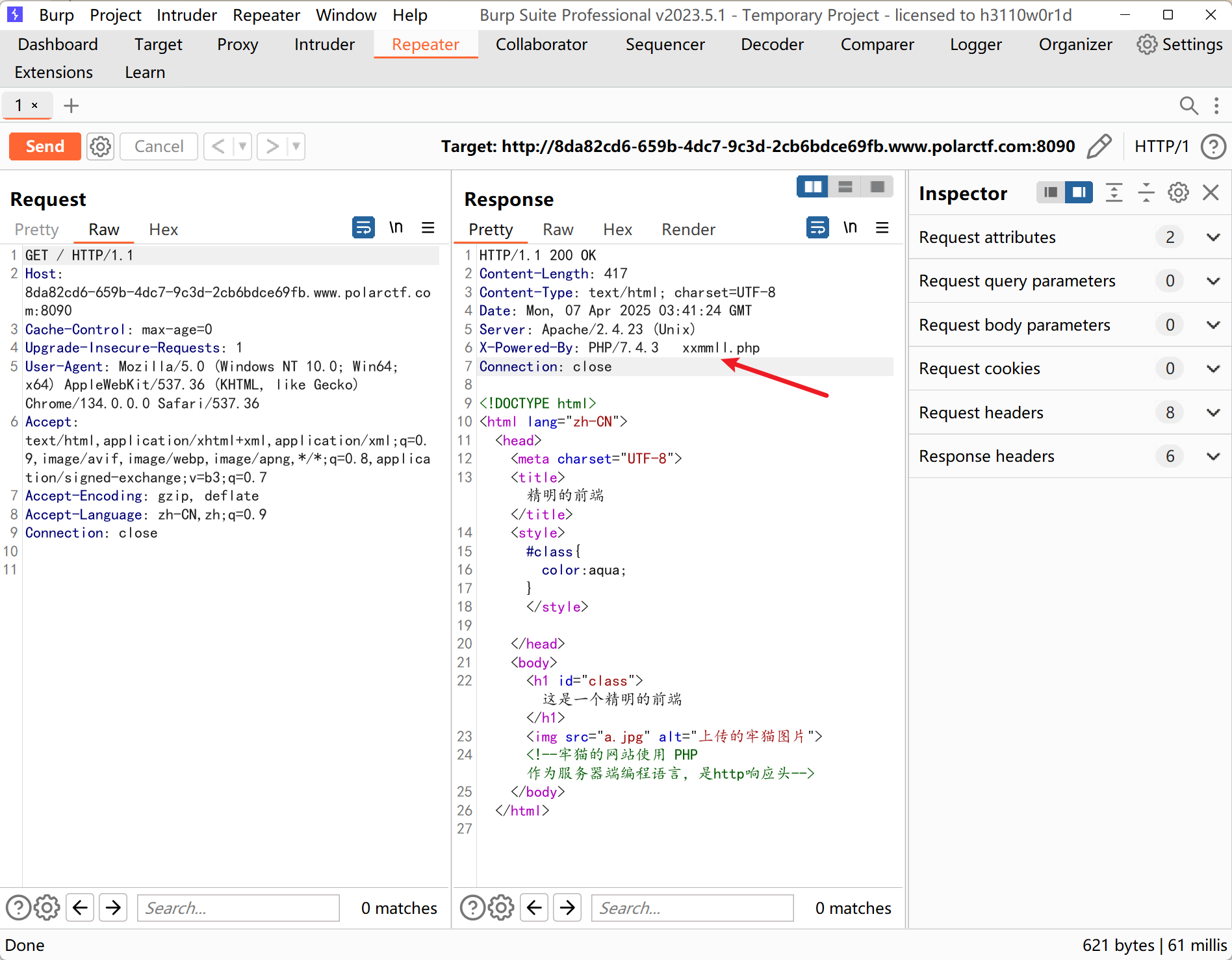
Task: Open the Repeater send options gear
Action: [100, 146]
